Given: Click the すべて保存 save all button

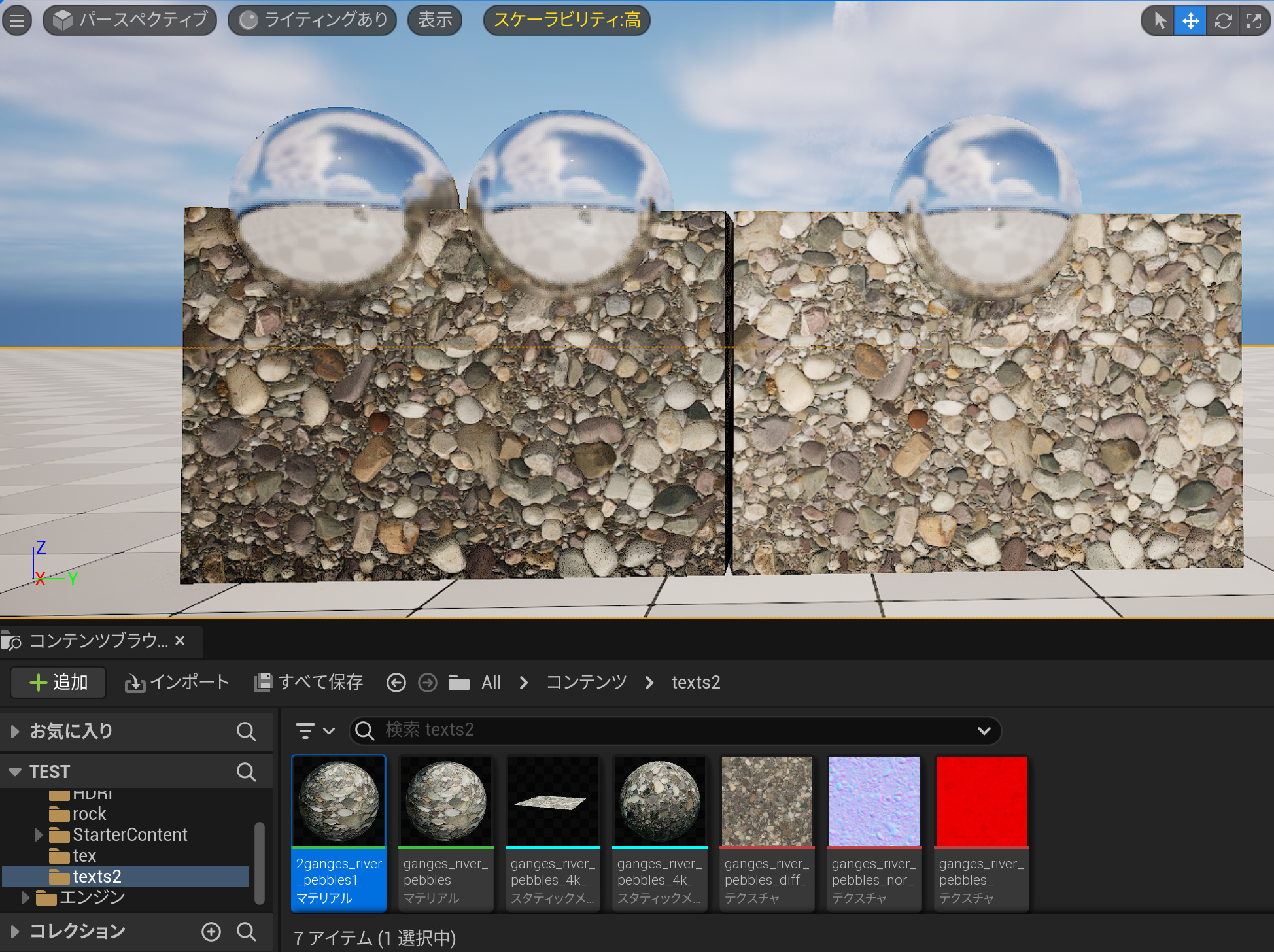Looking at the screenshot, I should [308, 683].
